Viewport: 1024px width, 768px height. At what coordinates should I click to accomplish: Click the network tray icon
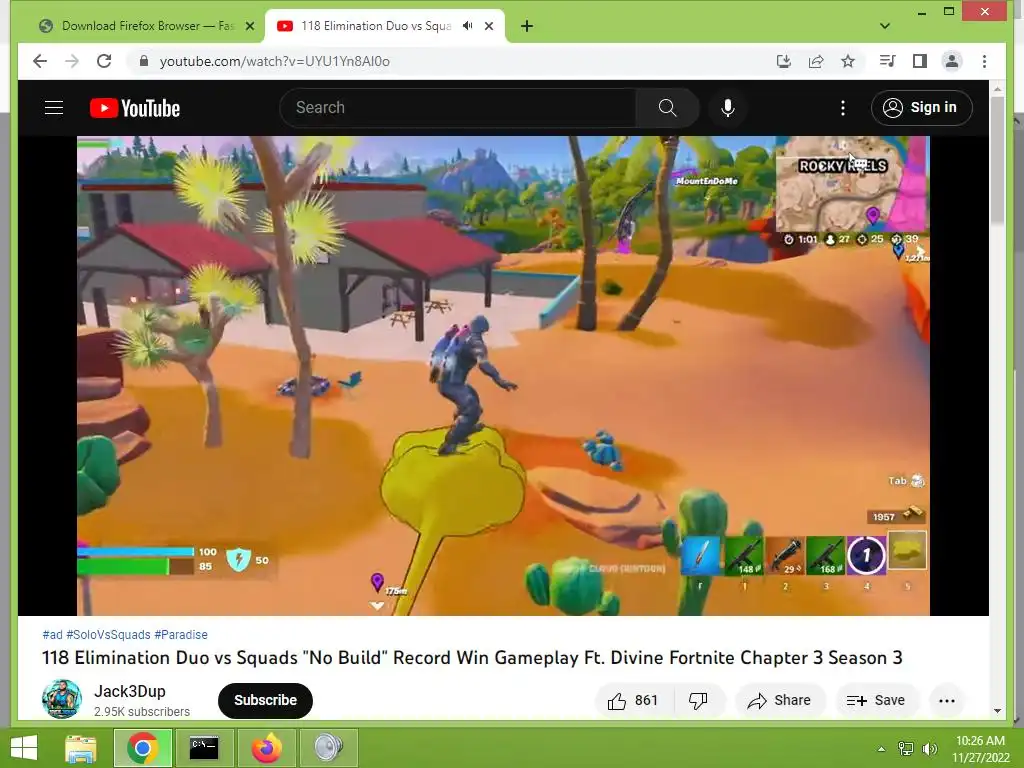click(x=906, y=749)
